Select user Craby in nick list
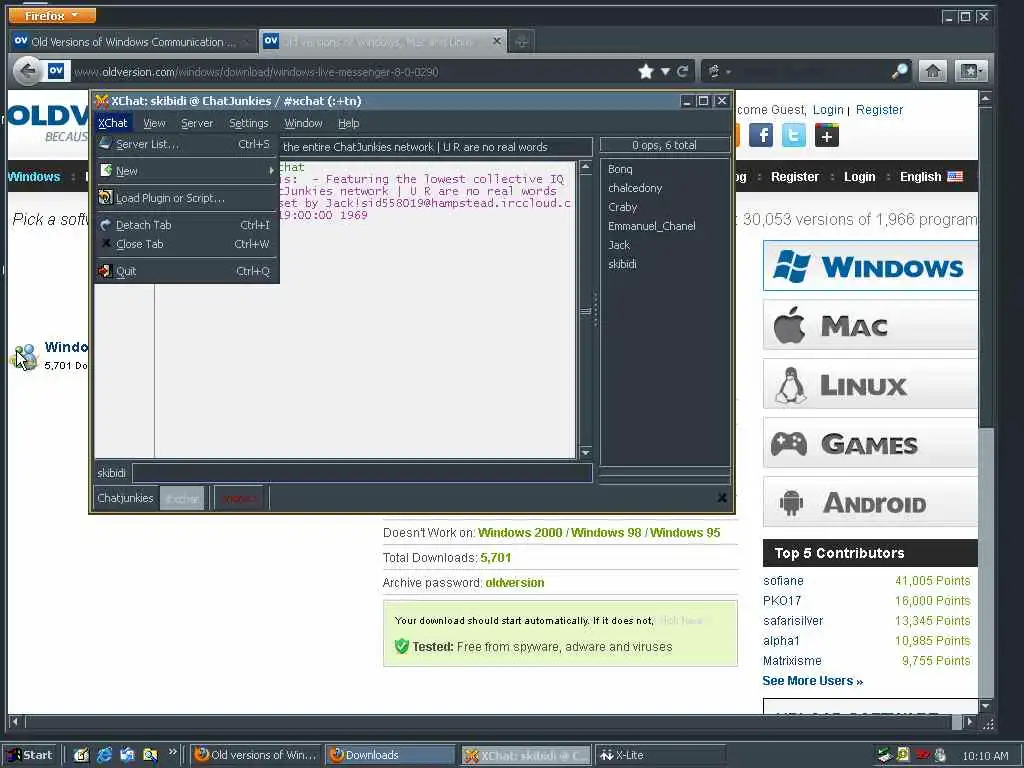 click(x=622, y=207)
